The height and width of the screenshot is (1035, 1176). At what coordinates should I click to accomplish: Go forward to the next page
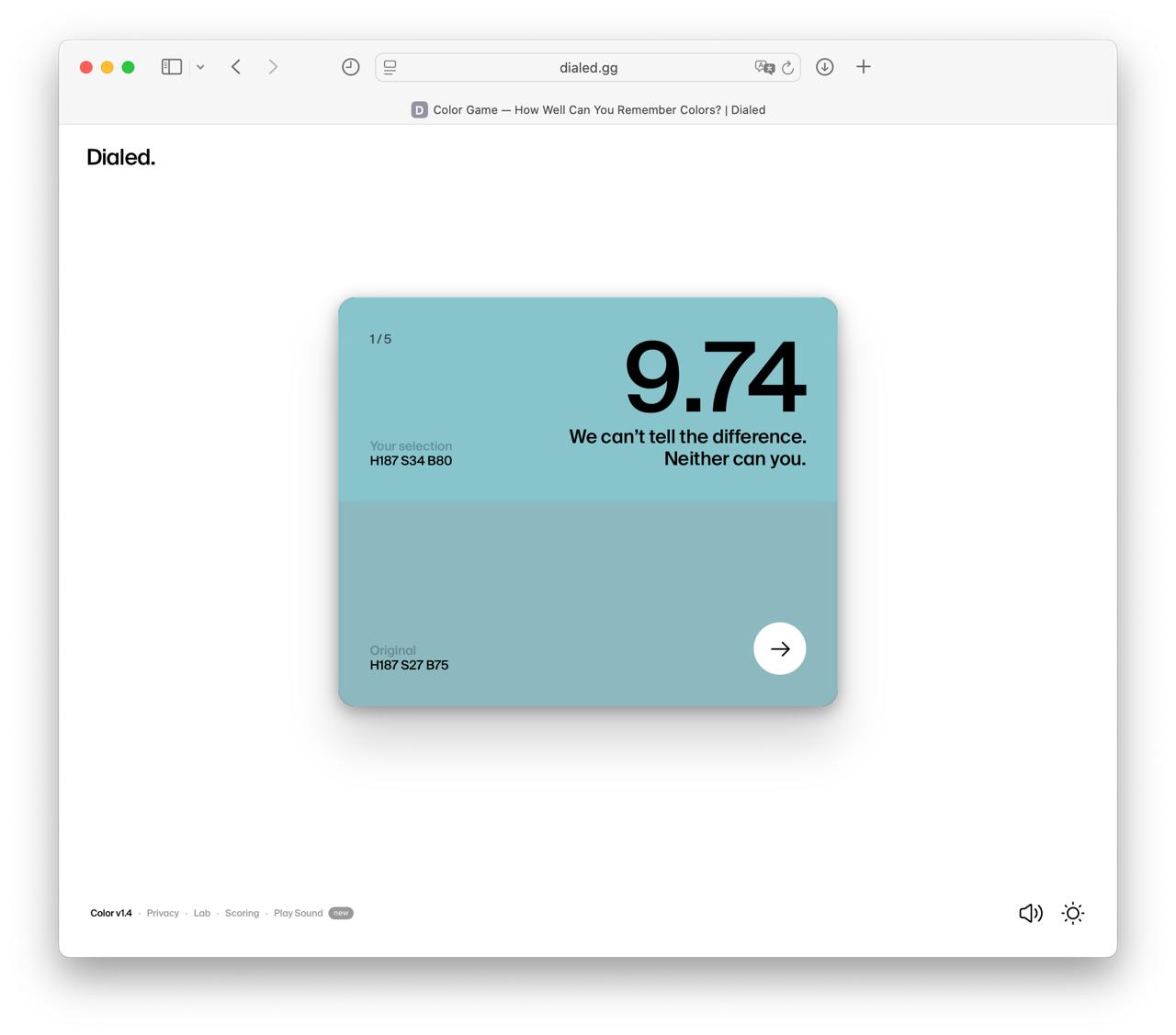click(x=273, y=67)
